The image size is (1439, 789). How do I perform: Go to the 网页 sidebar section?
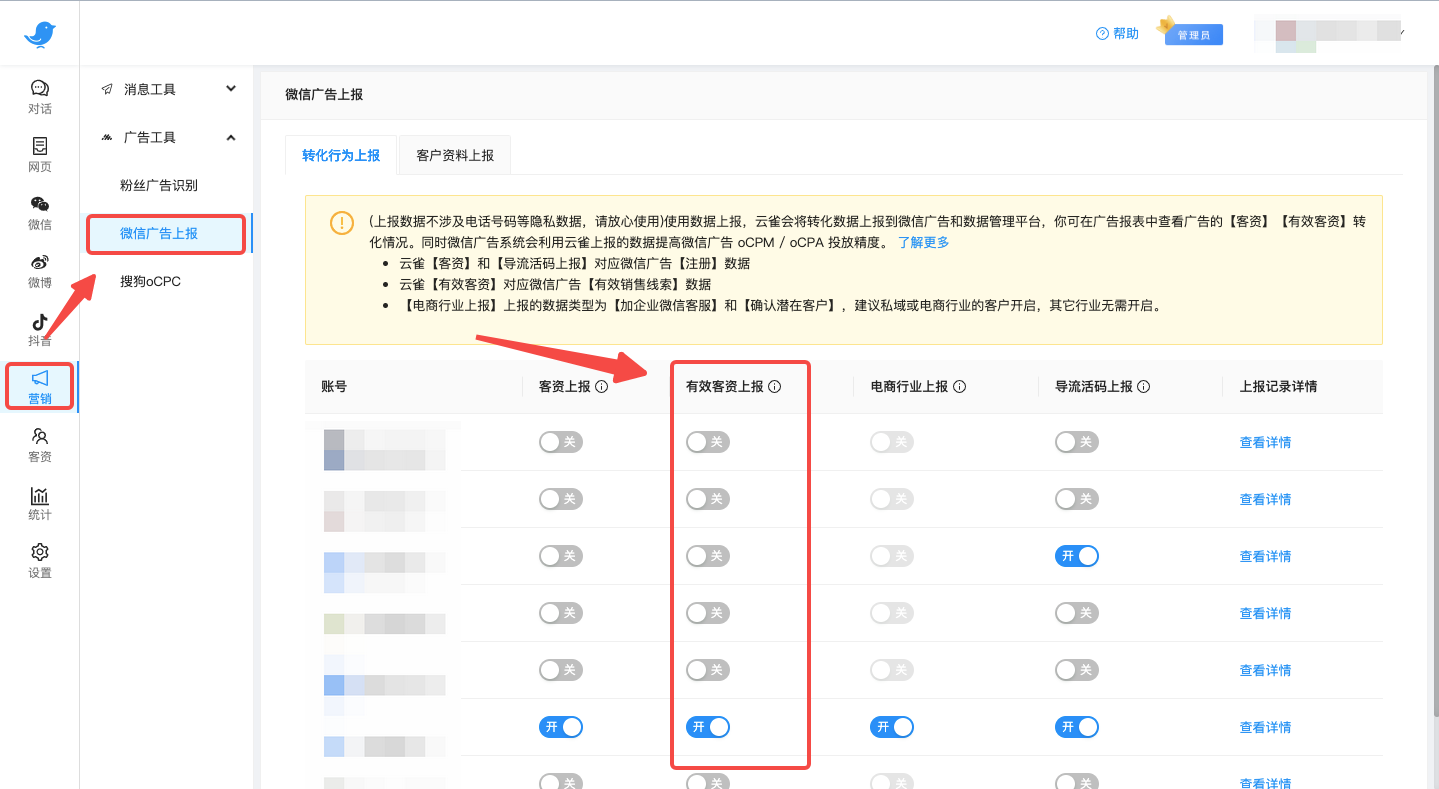(x=40, y=155)
